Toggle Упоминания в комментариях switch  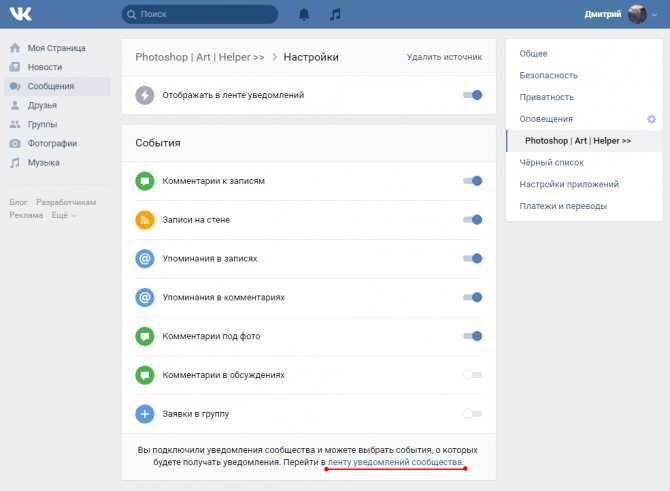pos(473,297)
